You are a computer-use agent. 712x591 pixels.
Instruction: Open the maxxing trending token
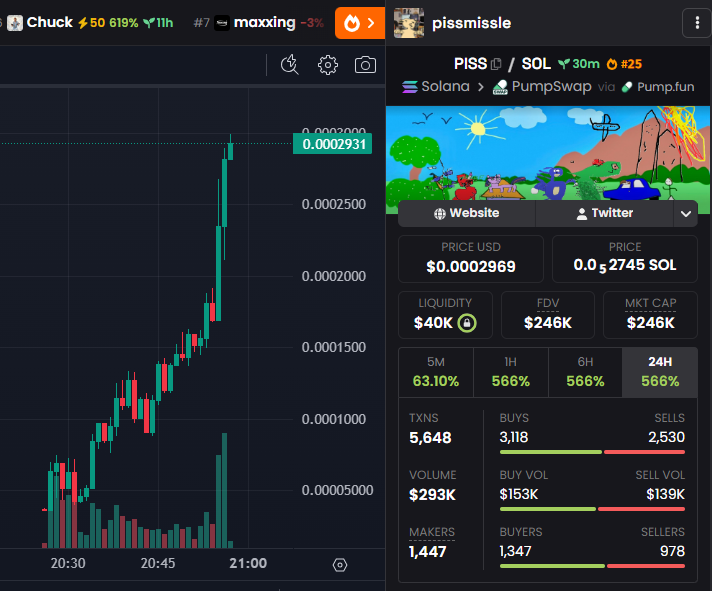coord(259,23)
